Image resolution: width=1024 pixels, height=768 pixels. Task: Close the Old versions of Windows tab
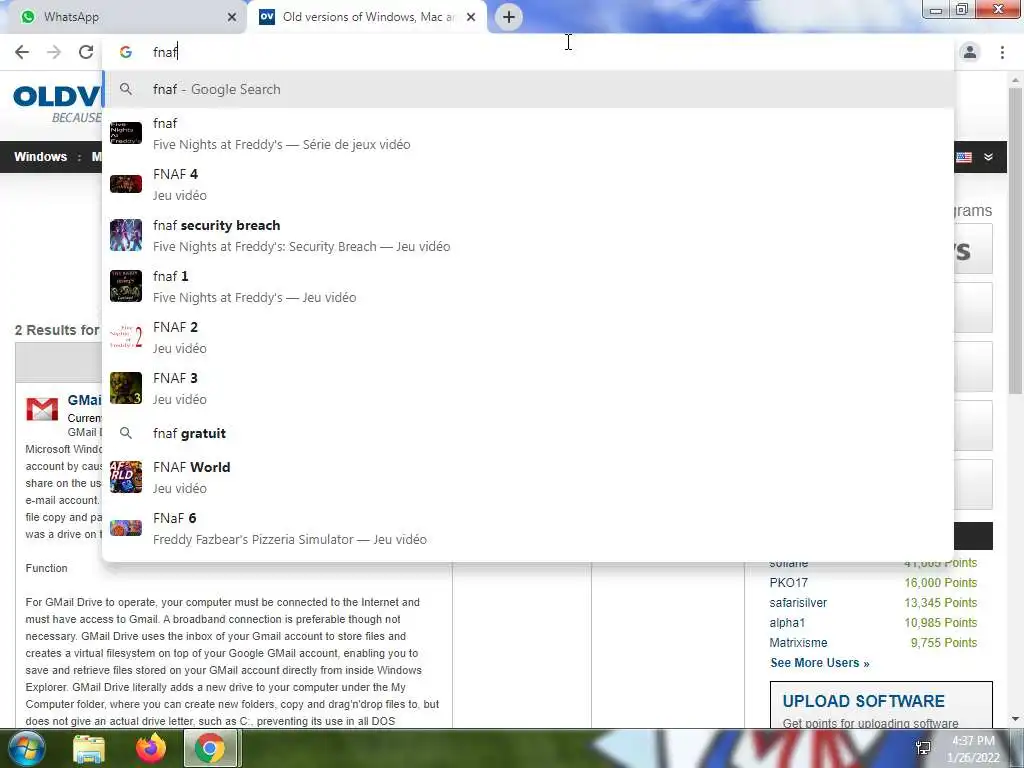[471, 17]
